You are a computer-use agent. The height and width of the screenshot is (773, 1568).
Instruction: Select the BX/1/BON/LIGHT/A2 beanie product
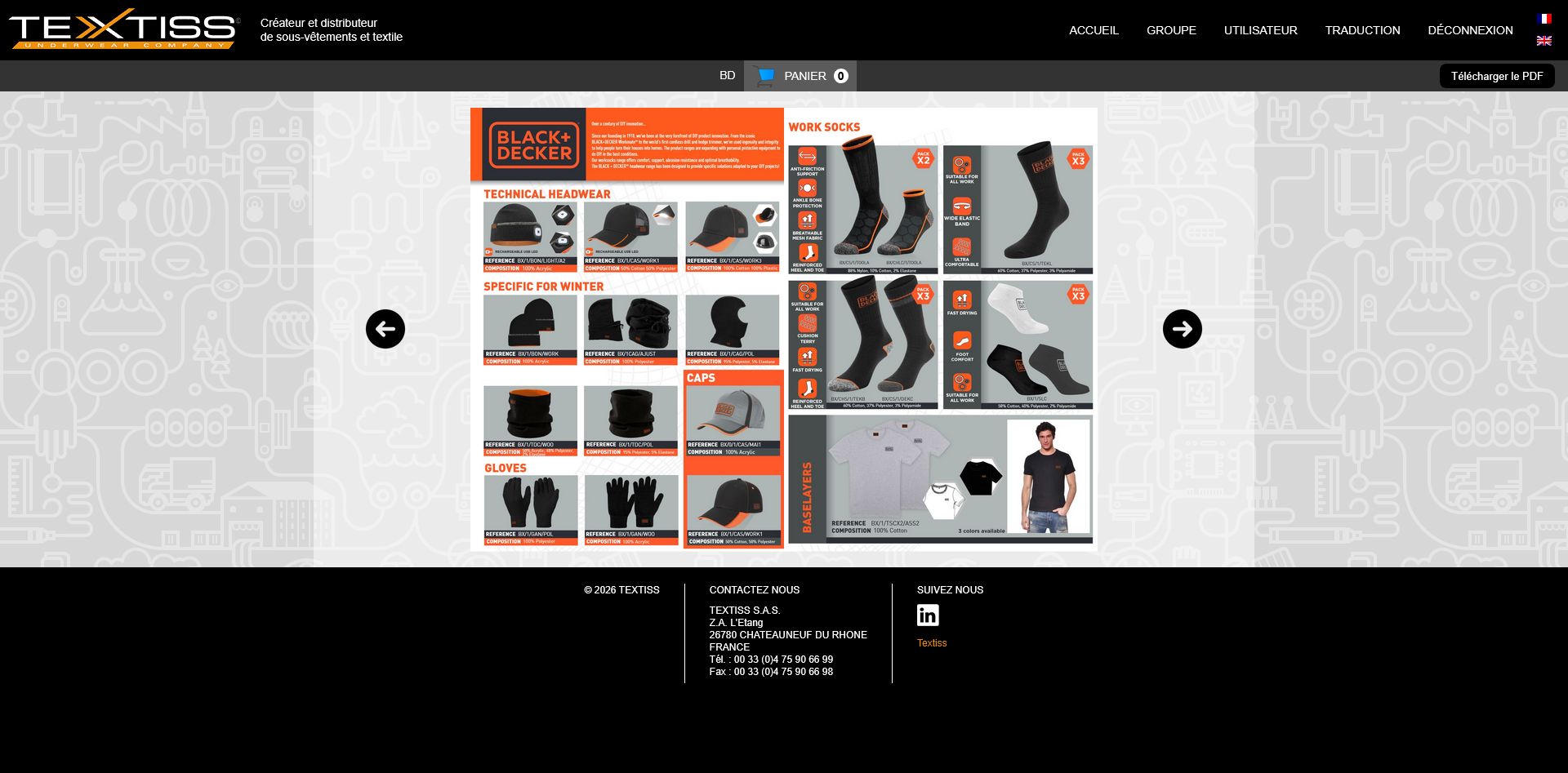[x=530, y=237]
